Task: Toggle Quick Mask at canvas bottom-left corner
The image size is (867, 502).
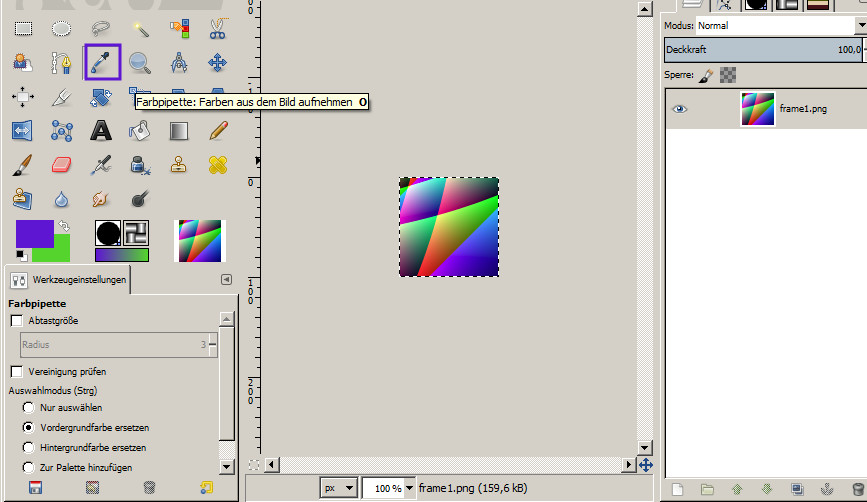Action: [254, 465]
